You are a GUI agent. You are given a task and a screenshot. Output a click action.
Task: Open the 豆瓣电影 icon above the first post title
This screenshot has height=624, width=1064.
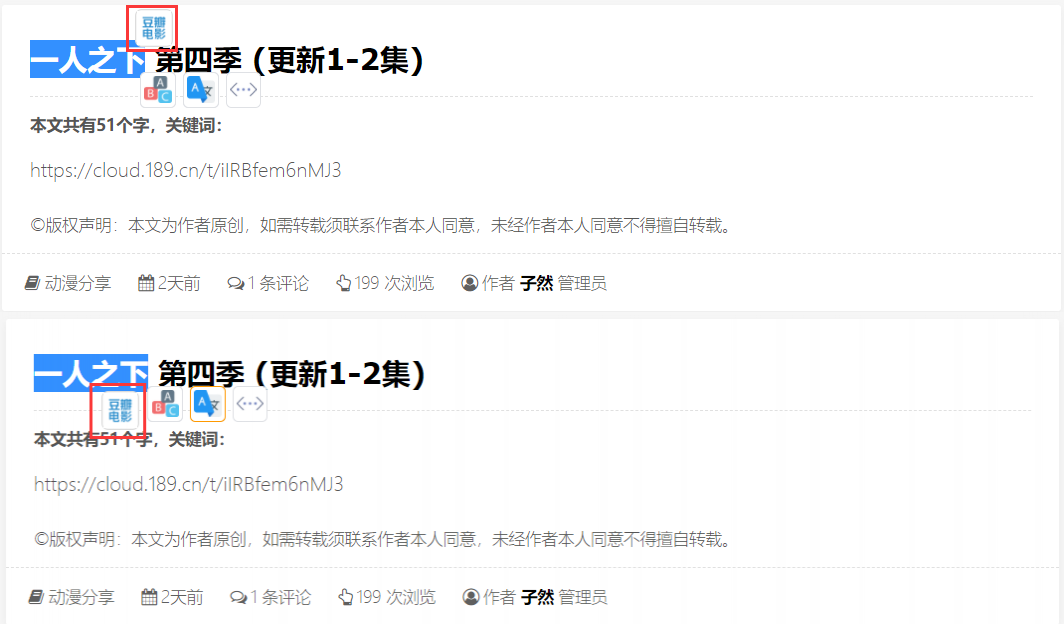pos(154,28)
